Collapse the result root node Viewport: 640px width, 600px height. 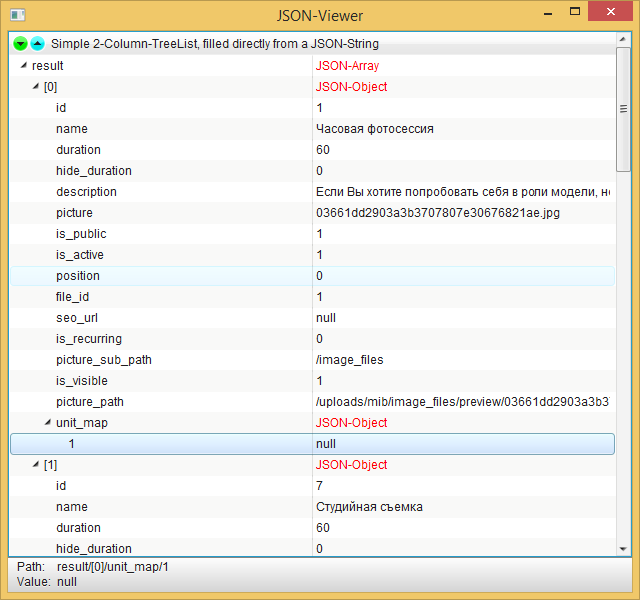point(24,65)
